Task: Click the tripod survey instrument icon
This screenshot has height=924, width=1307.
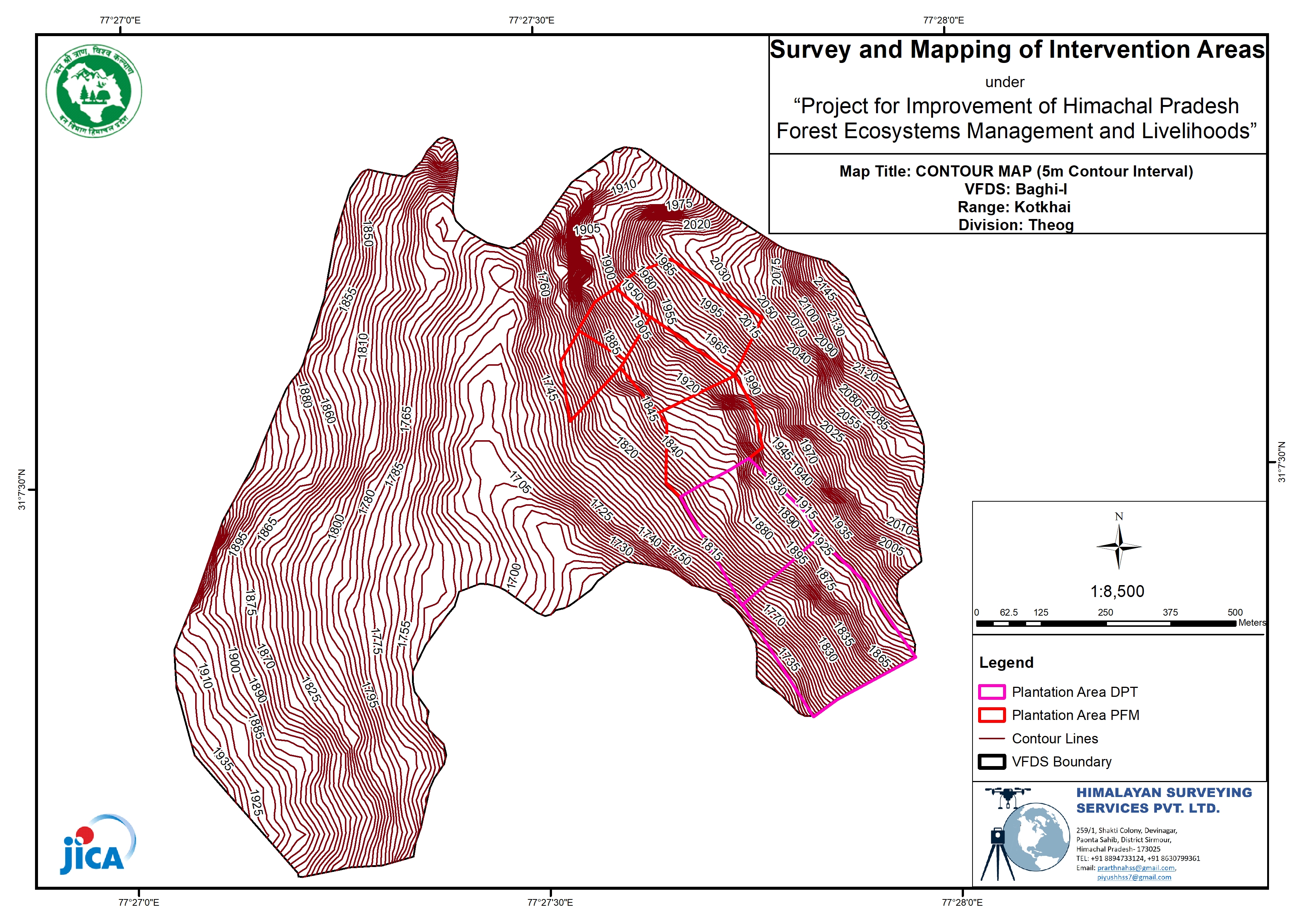Action: (x=997, y=854)
